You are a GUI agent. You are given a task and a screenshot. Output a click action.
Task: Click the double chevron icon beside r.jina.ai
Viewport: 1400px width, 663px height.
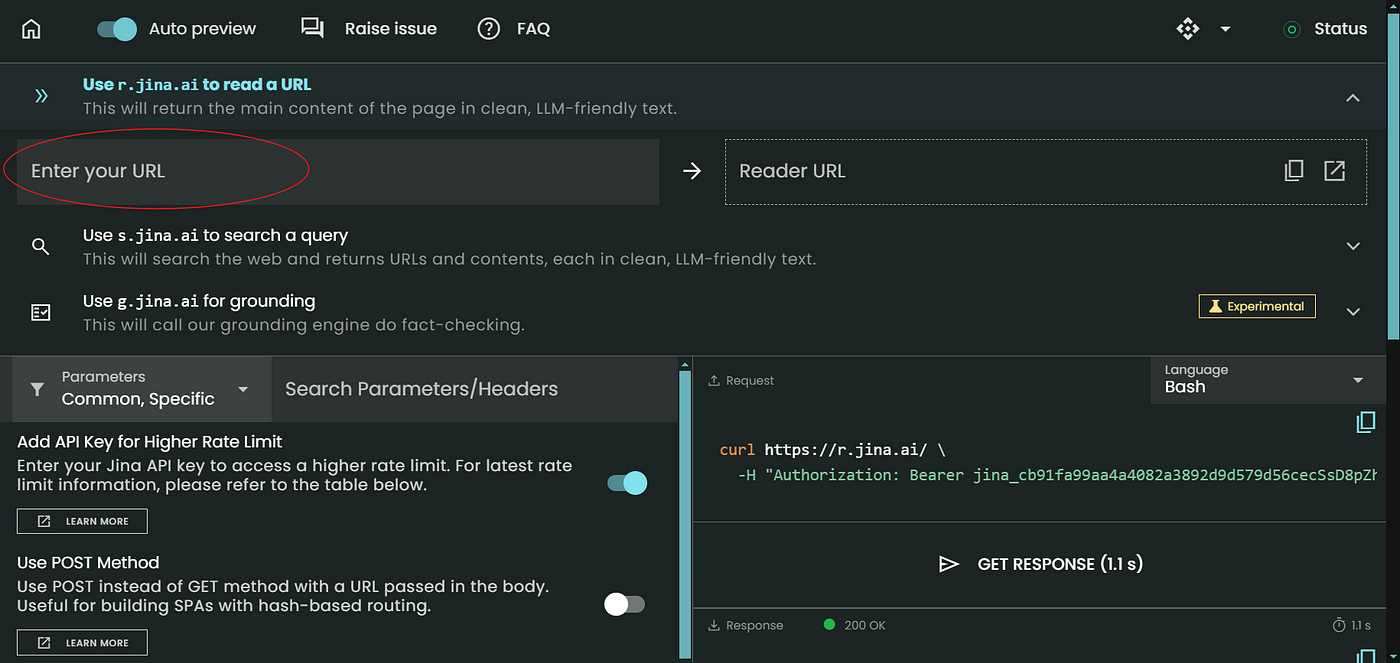click(x=41, y=96)
